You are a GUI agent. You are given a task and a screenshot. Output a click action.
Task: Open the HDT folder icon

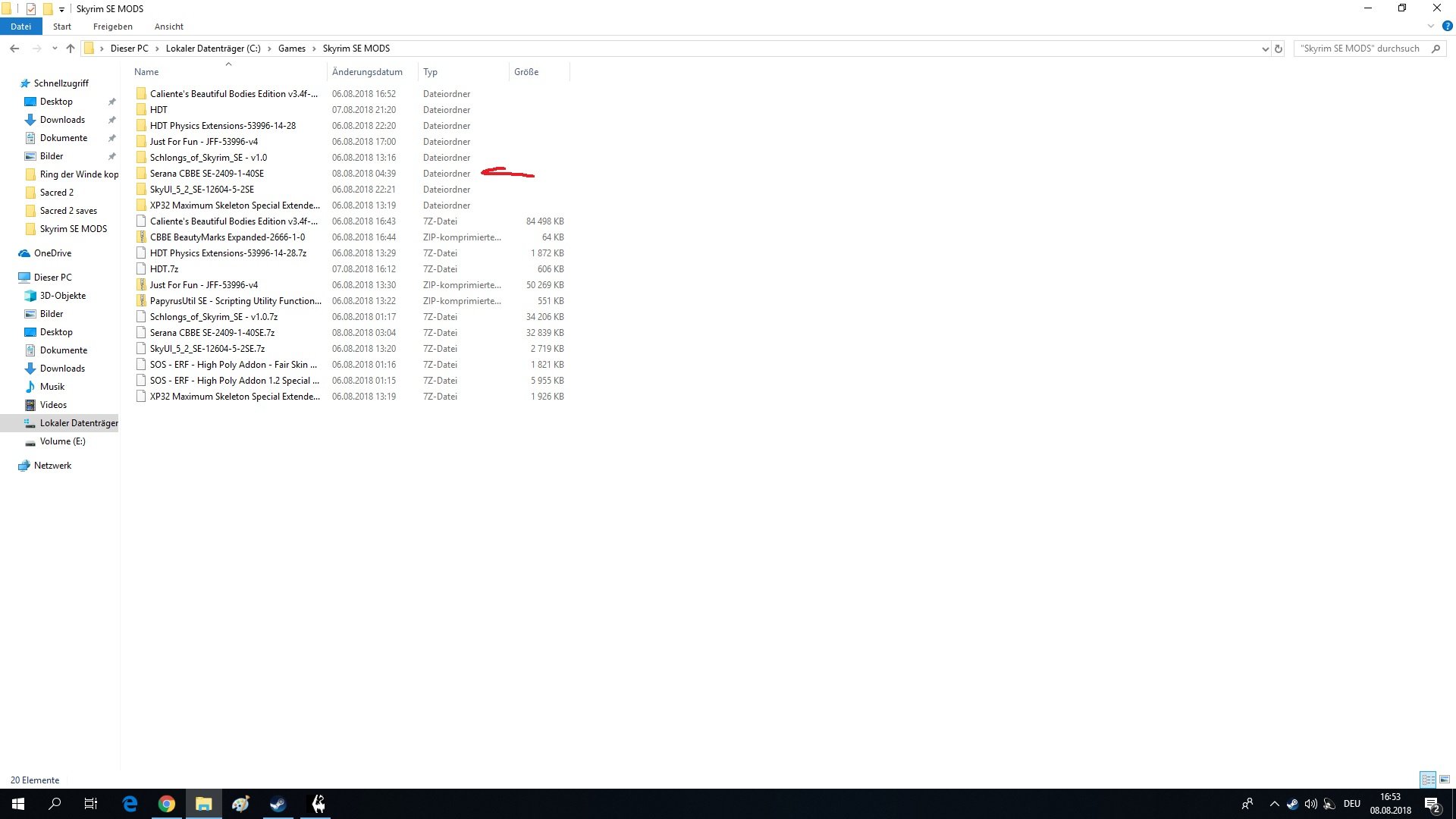point(141,110)
